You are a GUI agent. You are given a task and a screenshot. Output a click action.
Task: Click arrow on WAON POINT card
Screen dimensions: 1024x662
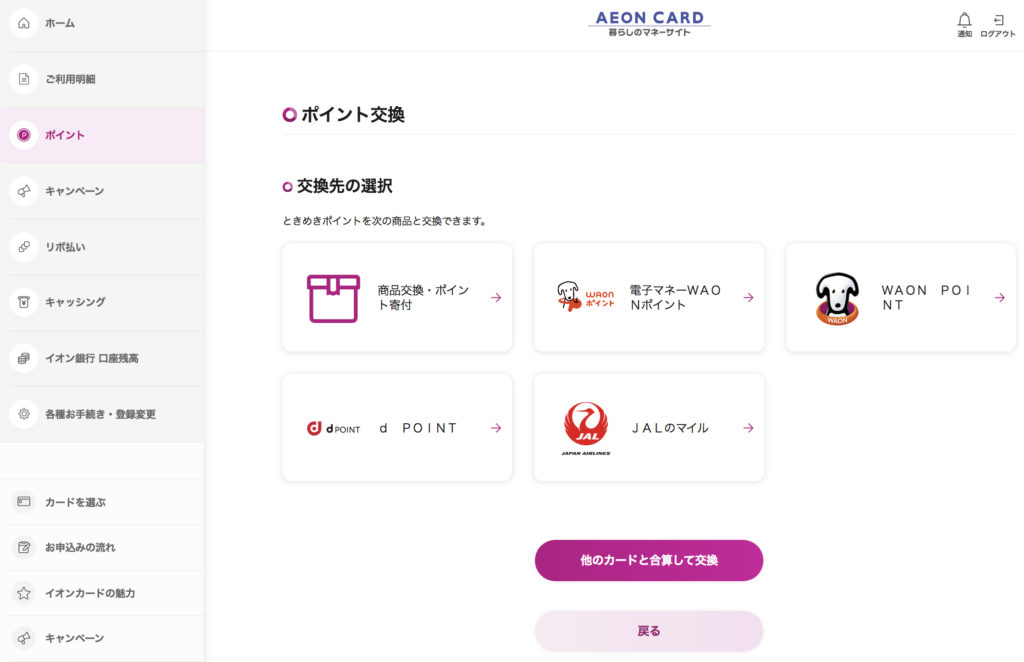coord(1000,298)
